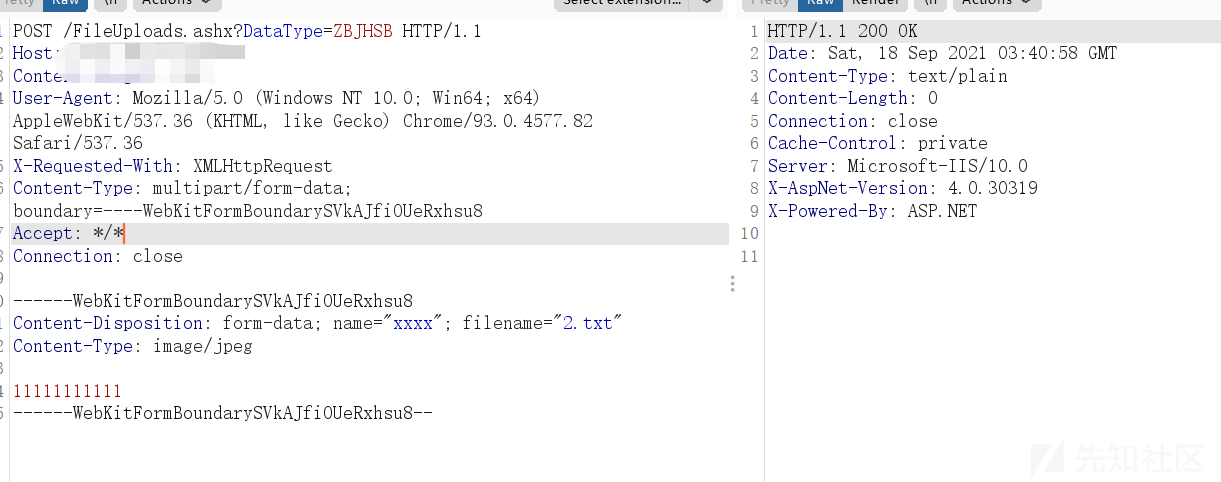
Task: Select the response Raw tab
Action: (821, 3)
